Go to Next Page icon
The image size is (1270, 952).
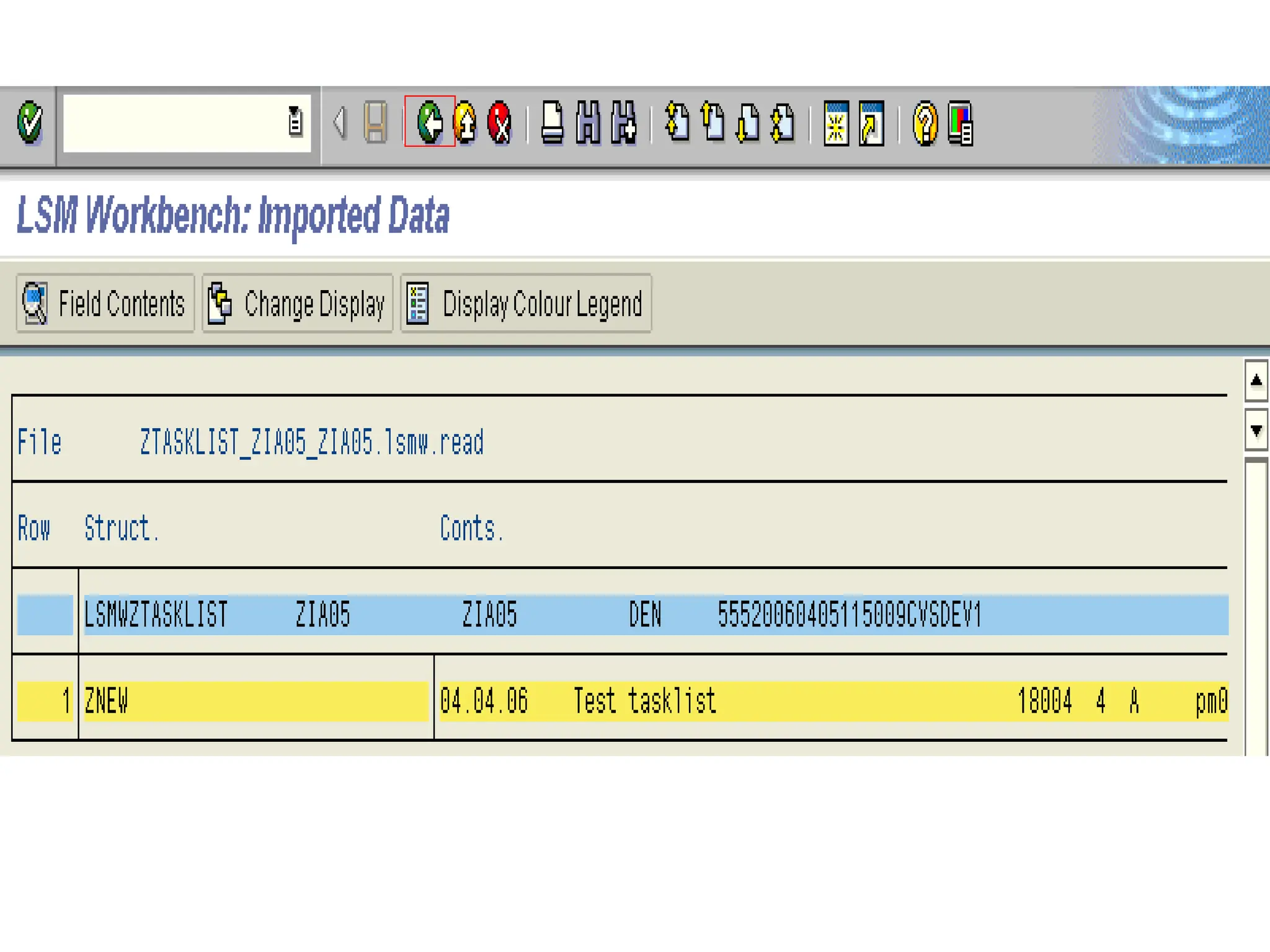click(x=748, y=122)
